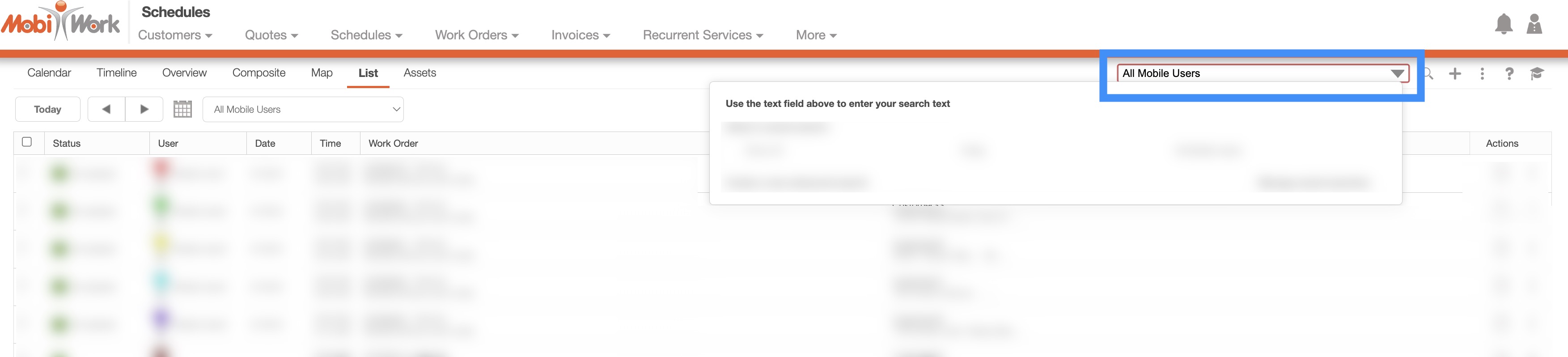Switch to the Calendar tab
This screenshot has height=357, width=1568.
coord(49,73)
